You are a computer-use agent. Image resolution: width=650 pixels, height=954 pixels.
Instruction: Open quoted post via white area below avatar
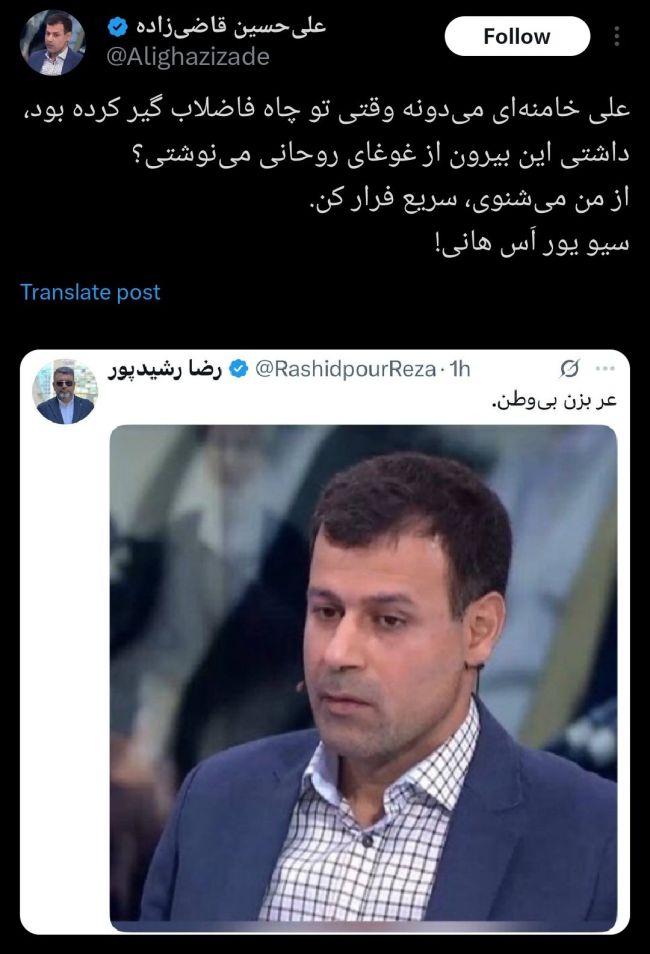[x=65, y=669]
